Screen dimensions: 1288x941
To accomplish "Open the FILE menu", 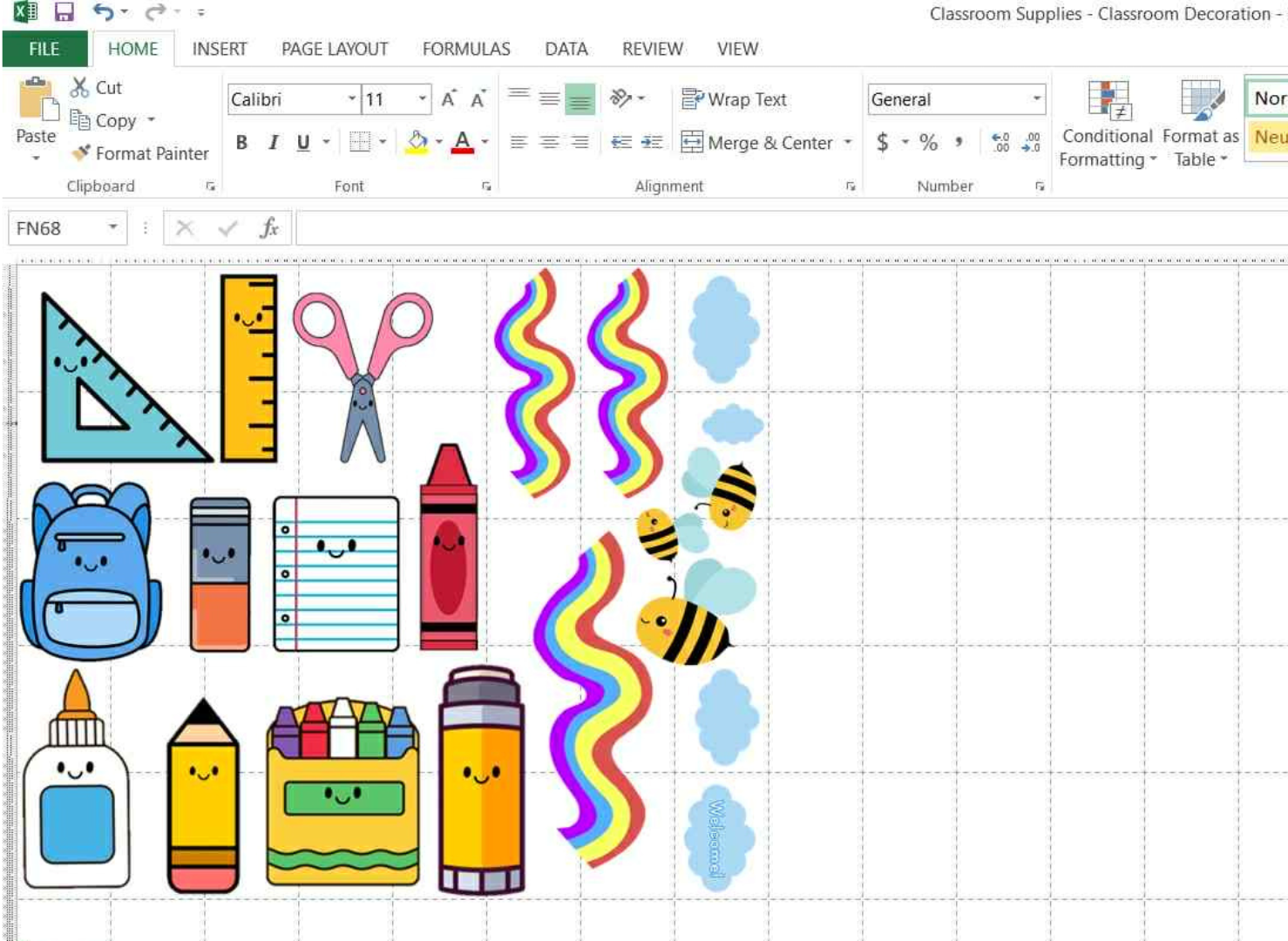I will (42, 49).
